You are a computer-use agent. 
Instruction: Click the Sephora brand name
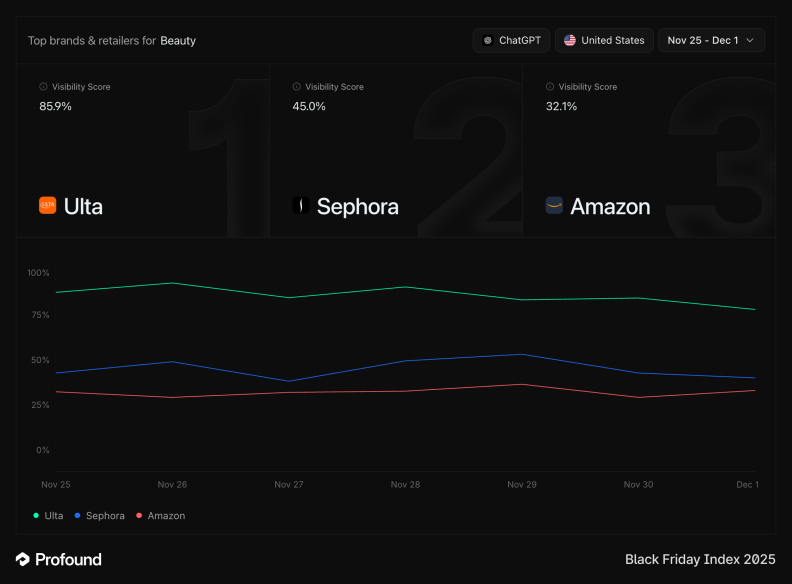(x=357, y=207)
